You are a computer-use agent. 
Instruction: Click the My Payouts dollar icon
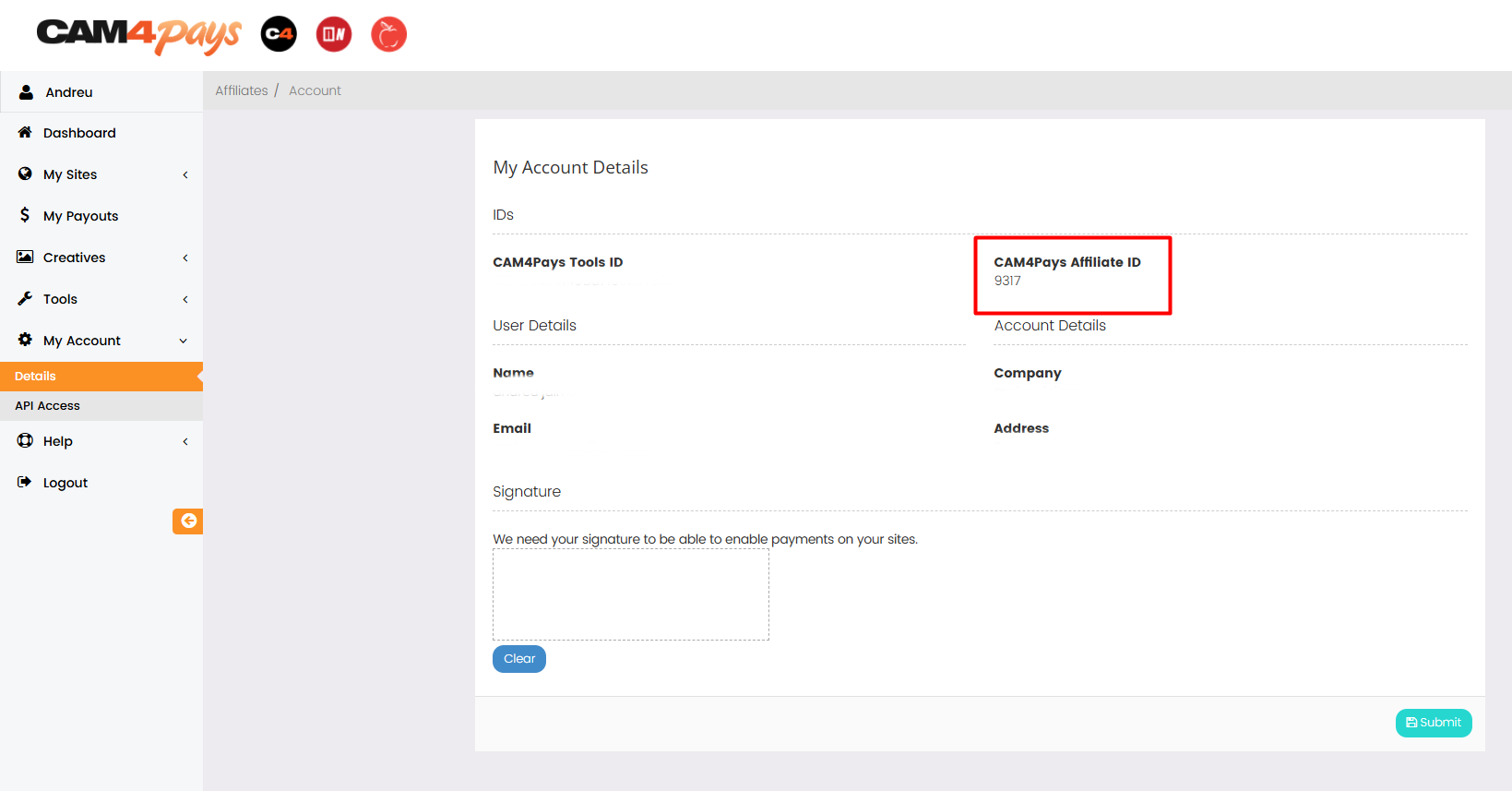pyautogui.click(x=25, y=215)
